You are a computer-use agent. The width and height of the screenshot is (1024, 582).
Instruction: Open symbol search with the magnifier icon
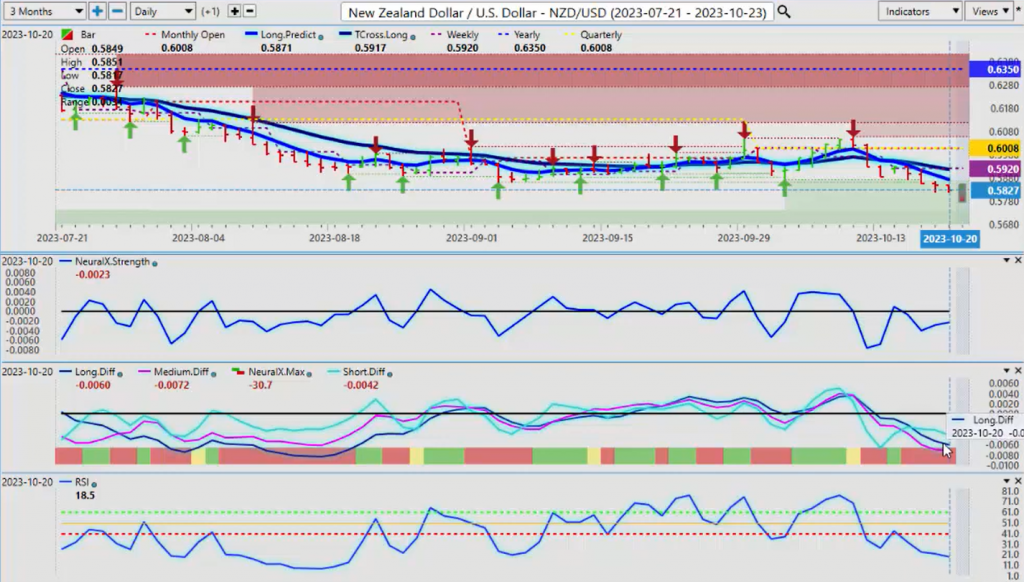[784, 12]
